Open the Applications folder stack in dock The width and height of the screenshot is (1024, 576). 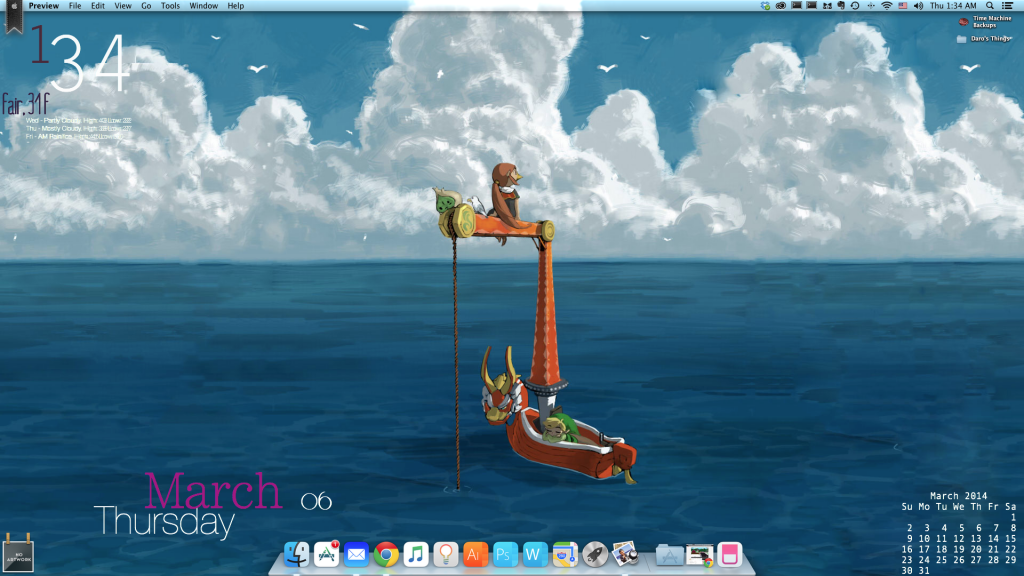pos(670,554)
